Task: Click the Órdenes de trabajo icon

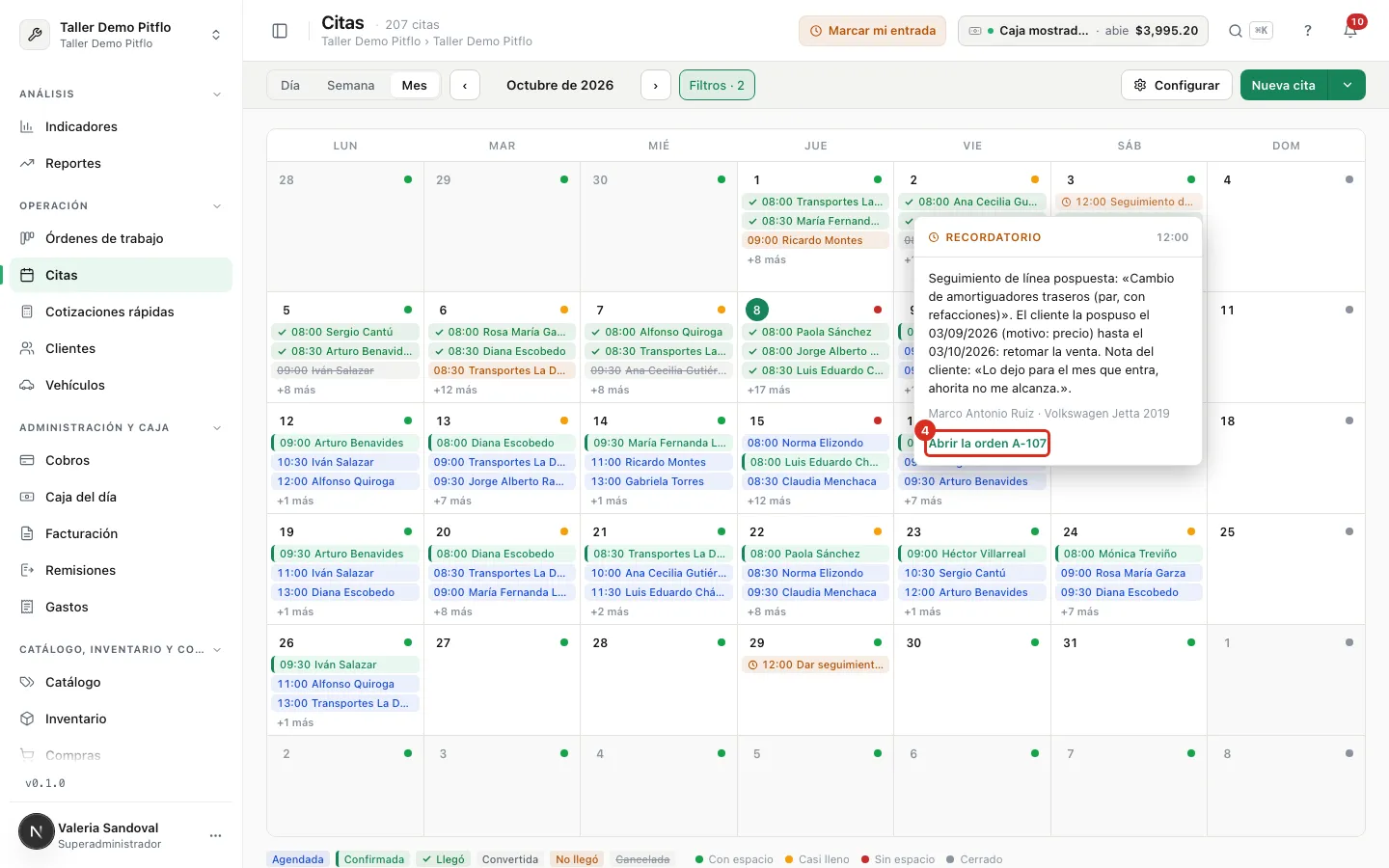Action: coord(27,238)
